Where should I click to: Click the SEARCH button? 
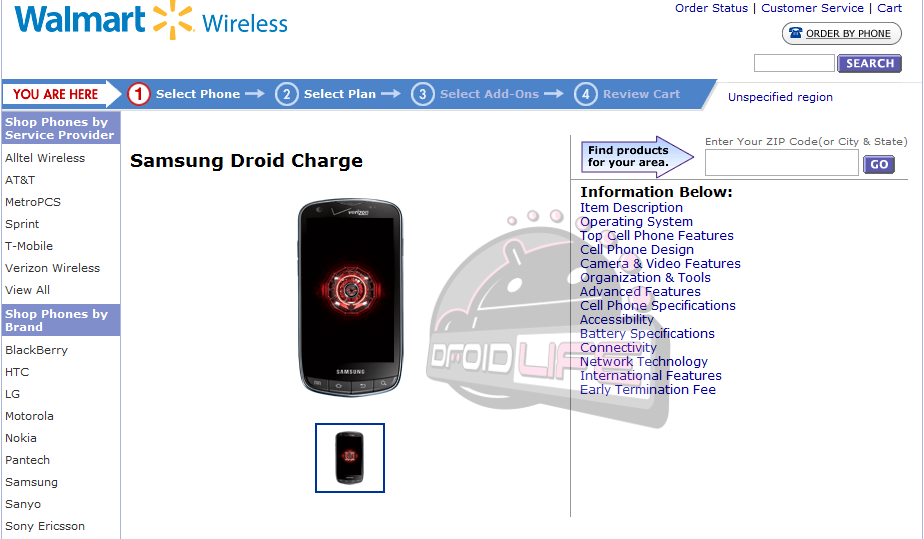click(x=869, y=63)
